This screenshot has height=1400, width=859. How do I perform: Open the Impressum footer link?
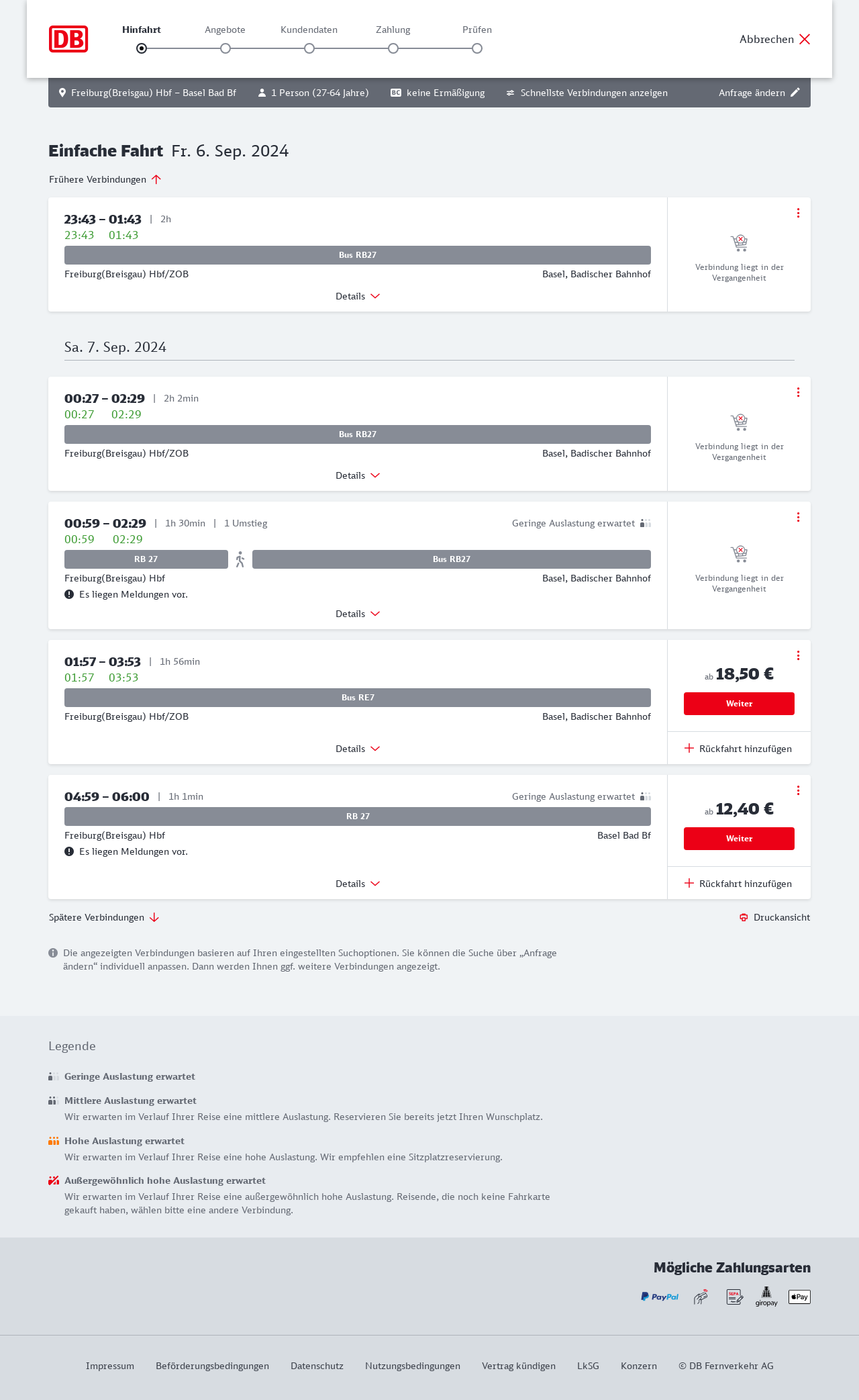(x=110, y=1366)
